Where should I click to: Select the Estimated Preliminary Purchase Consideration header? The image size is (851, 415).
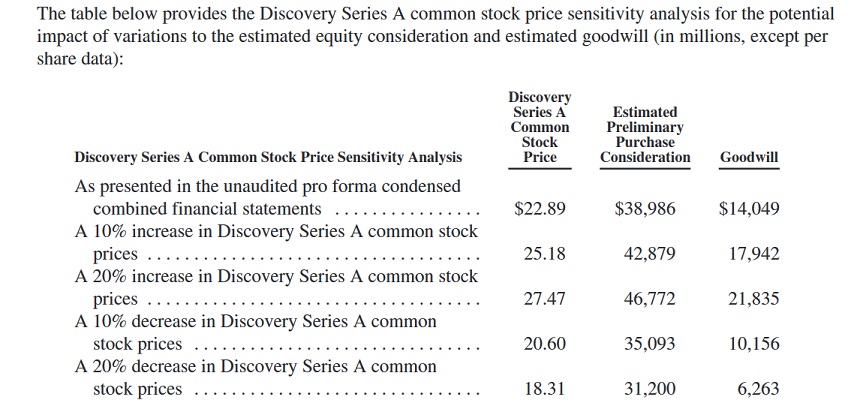[x=645, y=135]
